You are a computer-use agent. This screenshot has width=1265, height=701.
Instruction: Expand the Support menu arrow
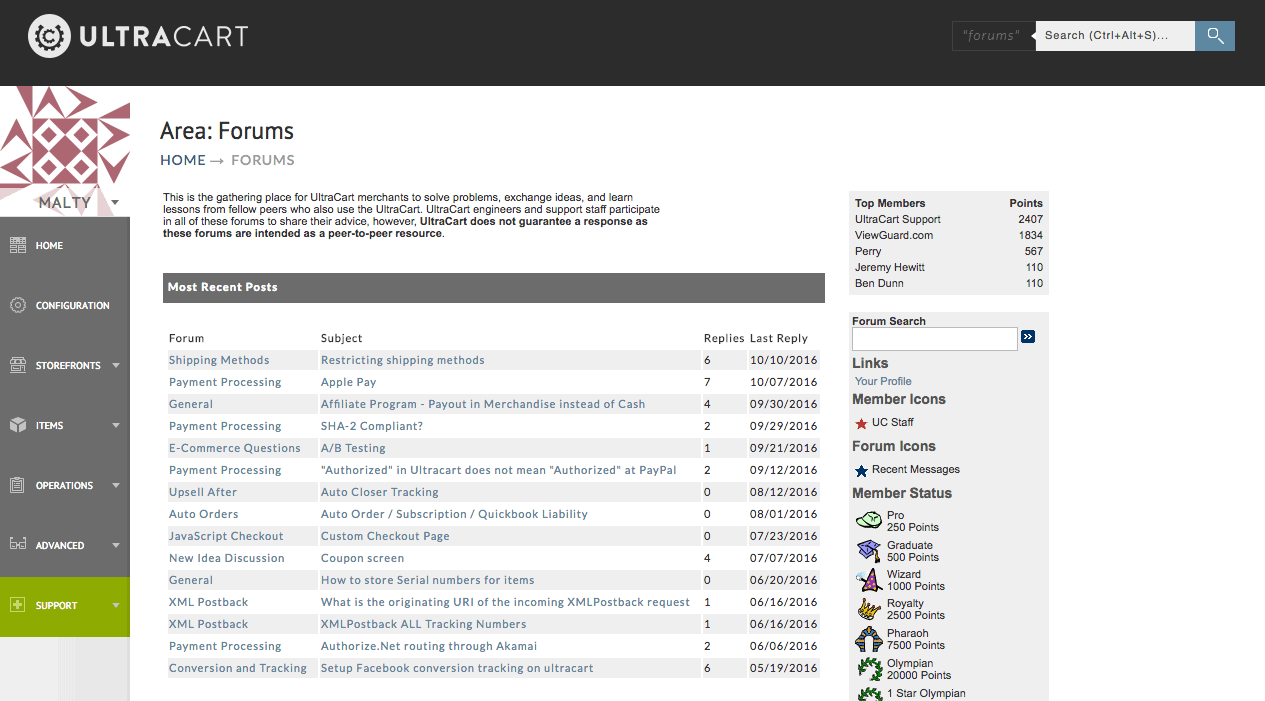[x=116, y=606]
